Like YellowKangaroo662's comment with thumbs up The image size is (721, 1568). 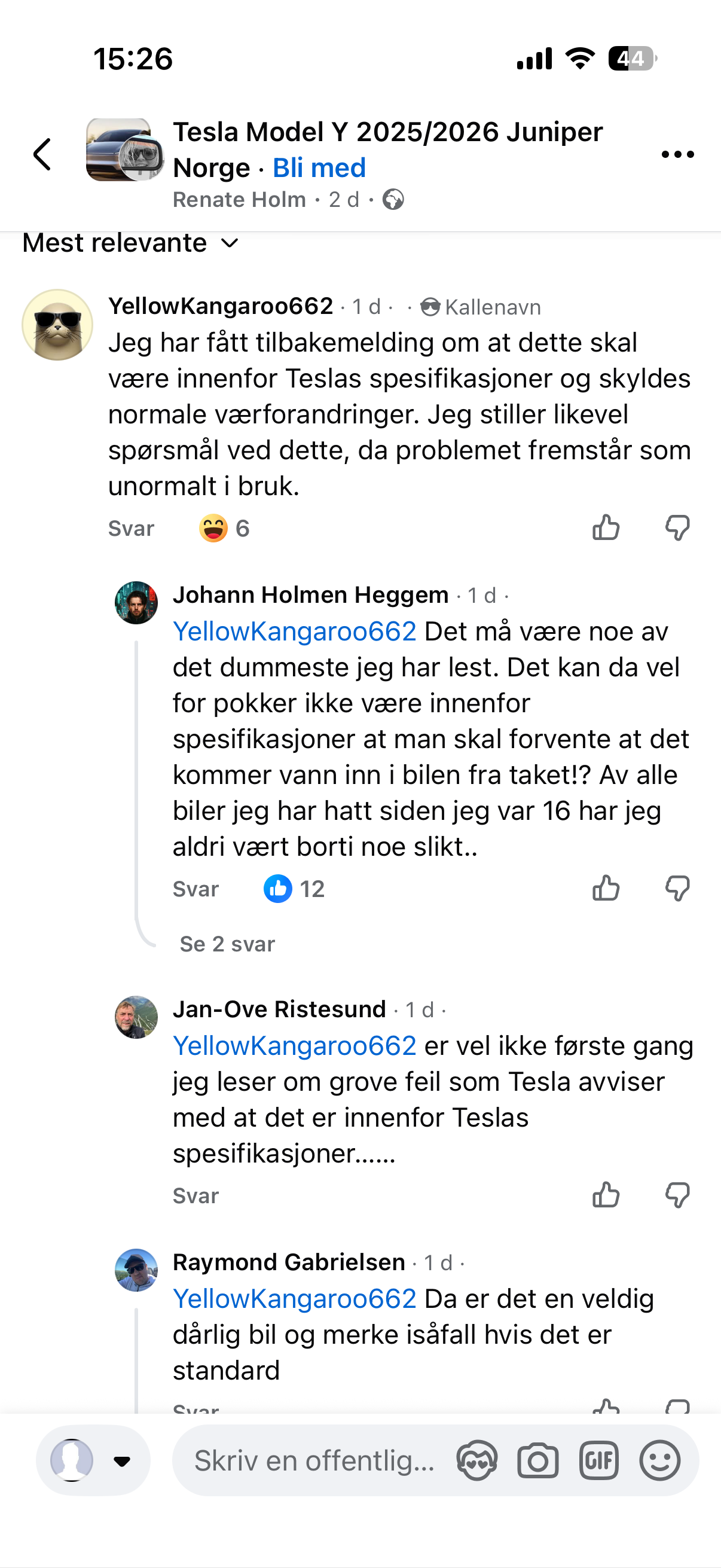click(606, 527)
